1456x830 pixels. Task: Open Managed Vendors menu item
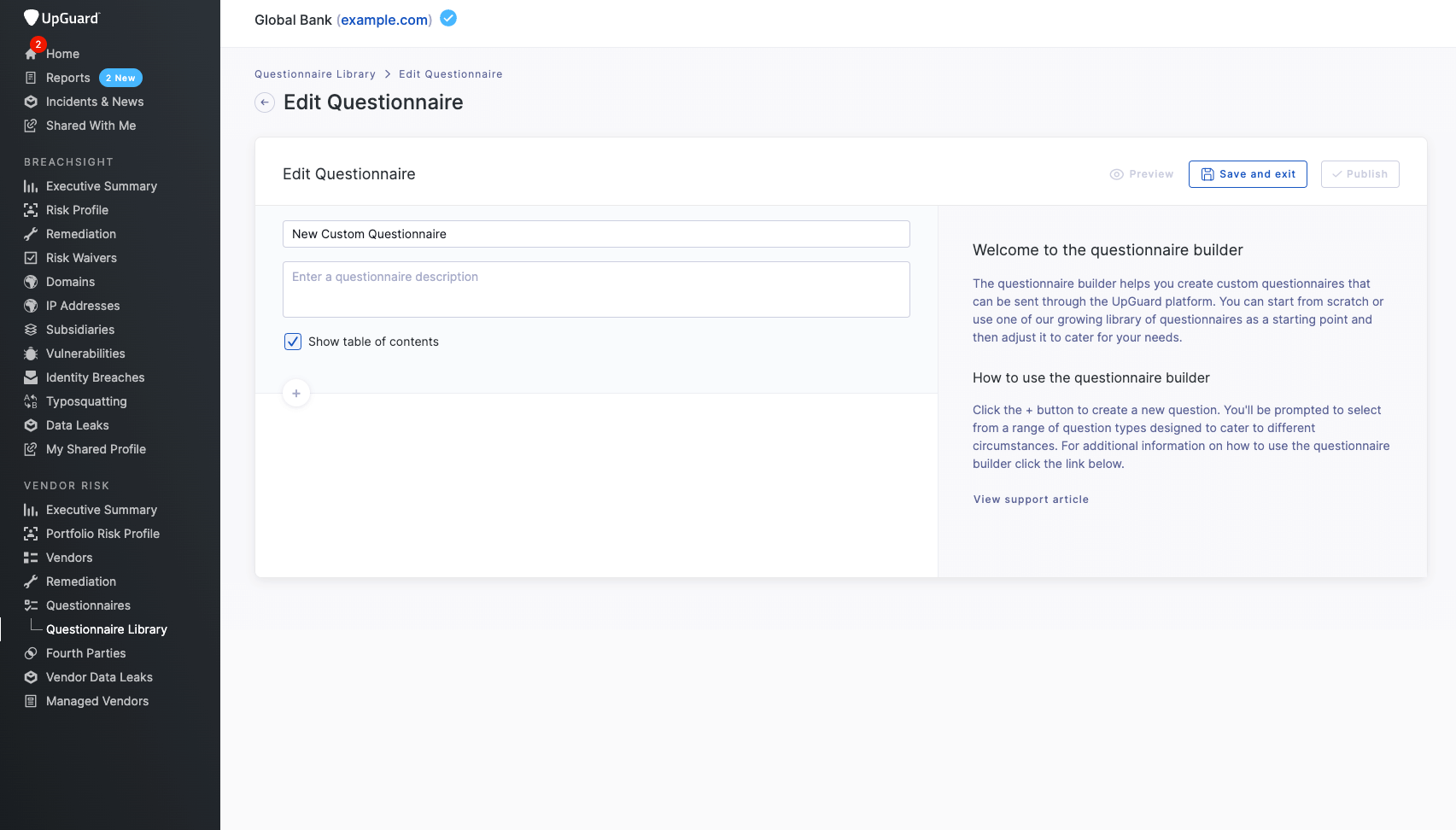(x=97, y=701)
